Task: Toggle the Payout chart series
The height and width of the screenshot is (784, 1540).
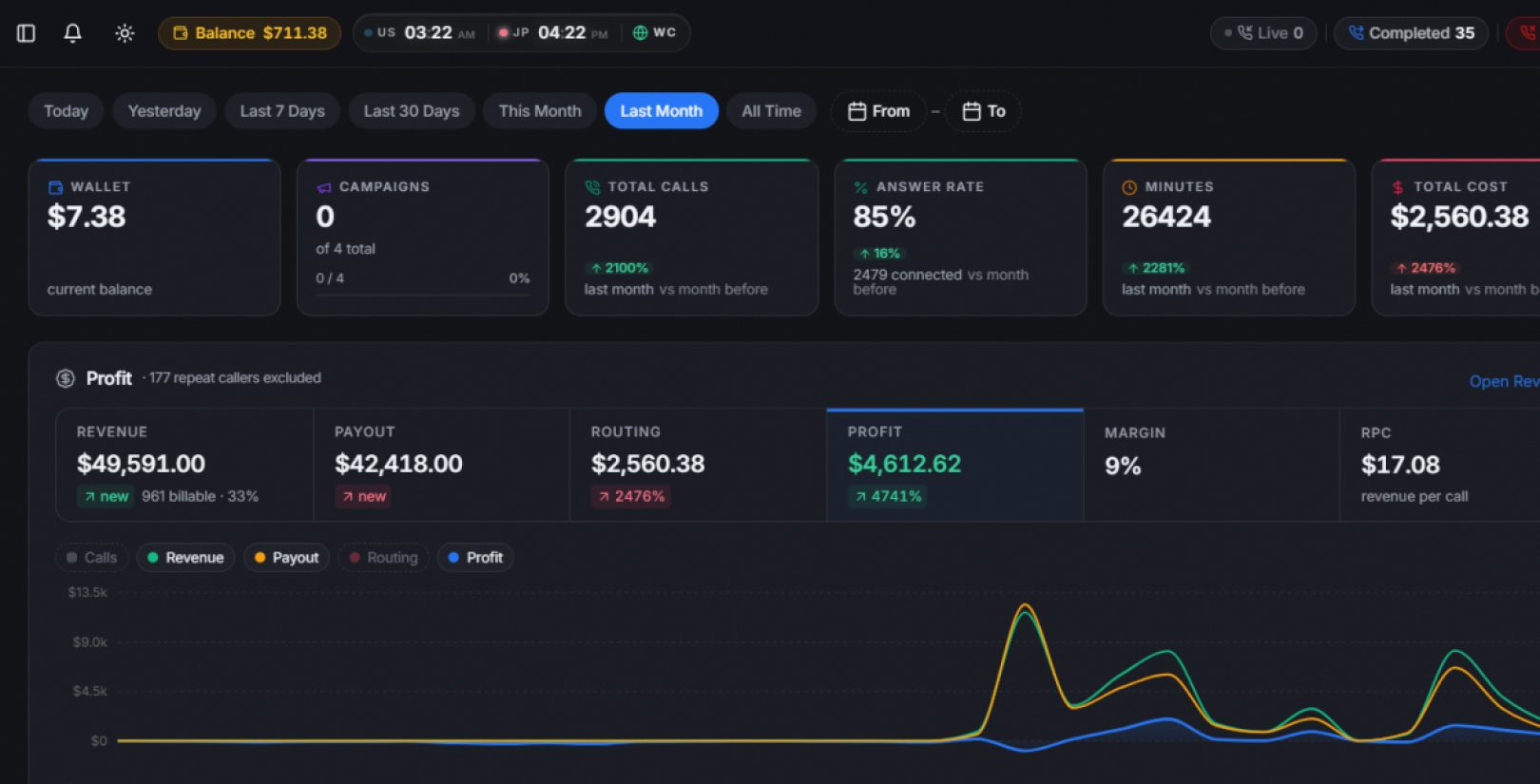Action: coord(286,558)
